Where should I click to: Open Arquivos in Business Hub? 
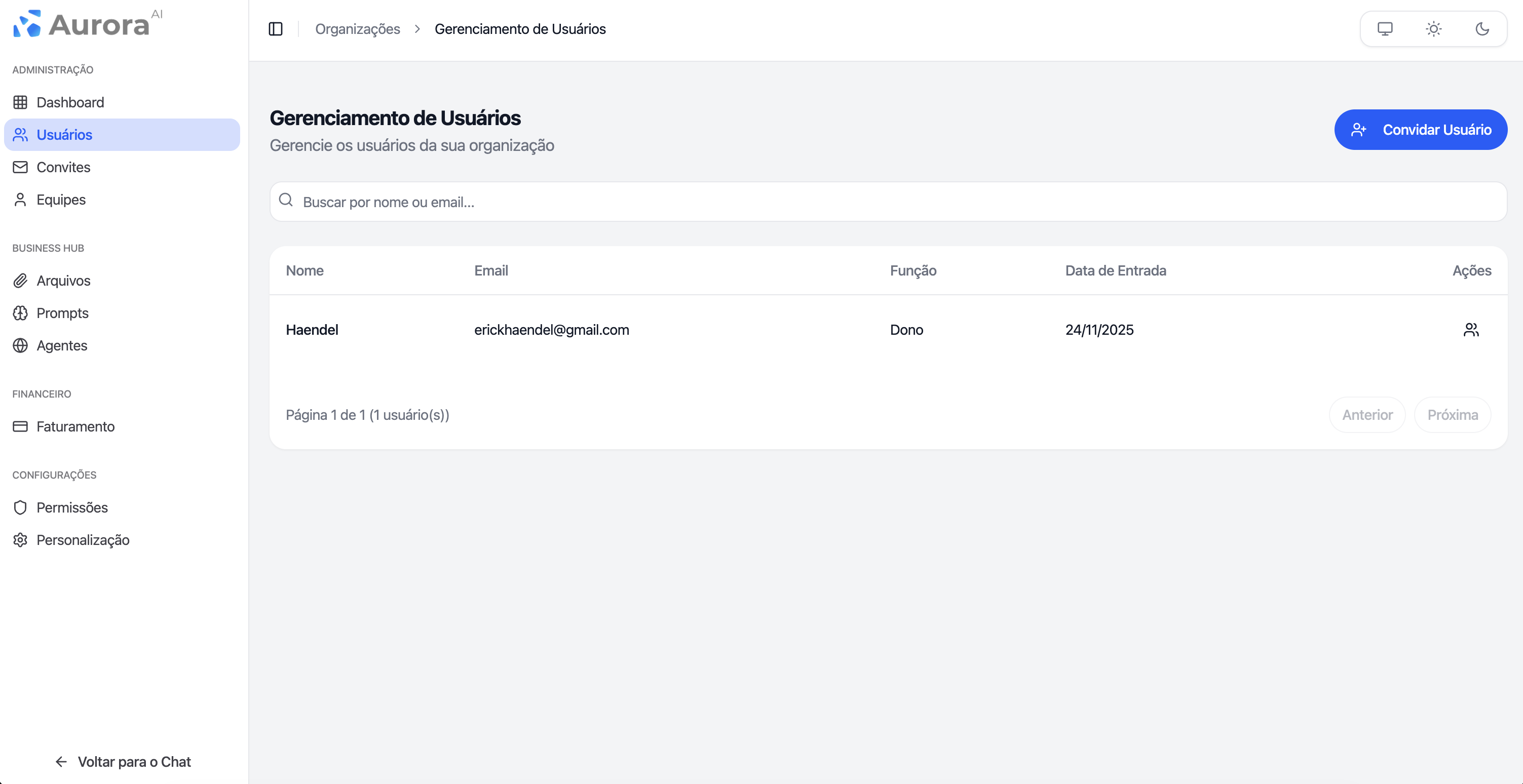click(x=63, y=281)
